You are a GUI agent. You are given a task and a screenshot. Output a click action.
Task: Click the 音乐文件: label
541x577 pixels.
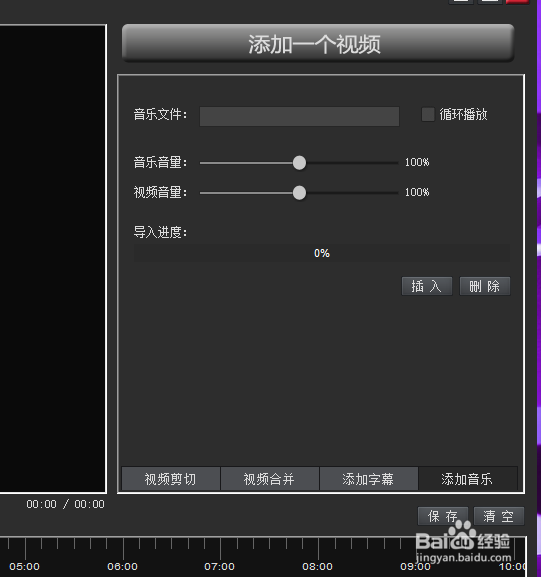click(160, 114)
